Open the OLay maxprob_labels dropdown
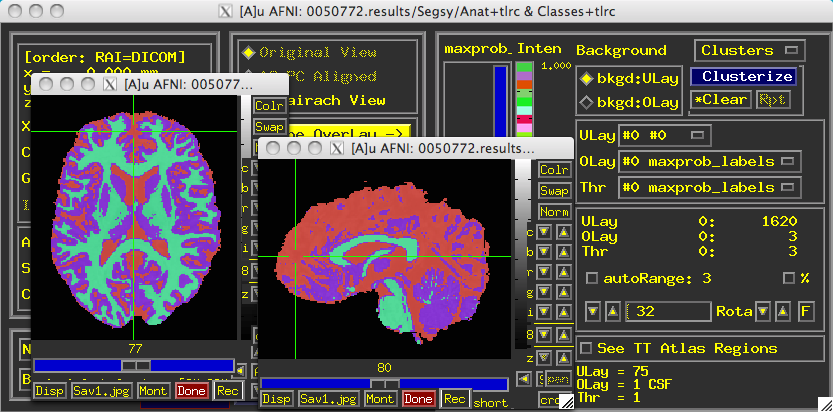Screen dimensions: 833x412 pyautogui.click(x=710, y=161)
